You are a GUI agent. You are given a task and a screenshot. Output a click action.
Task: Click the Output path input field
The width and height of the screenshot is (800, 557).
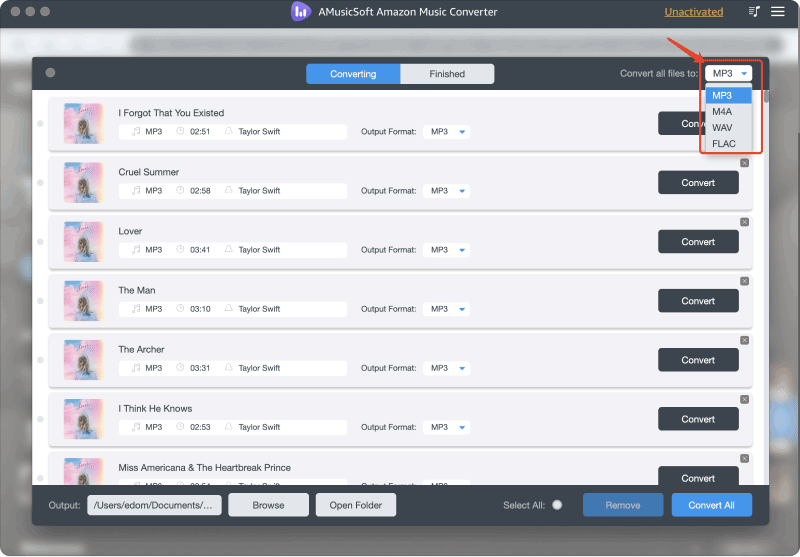pos(154,505)
